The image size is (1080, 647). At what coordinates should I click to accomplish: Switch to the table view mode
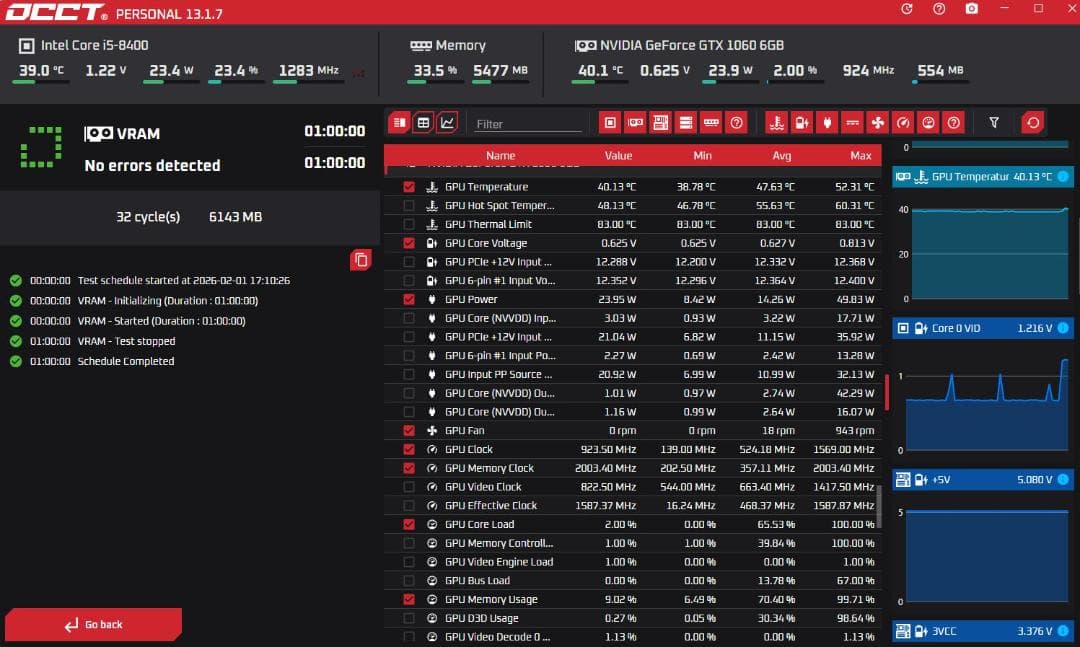[x=423, y=123]
